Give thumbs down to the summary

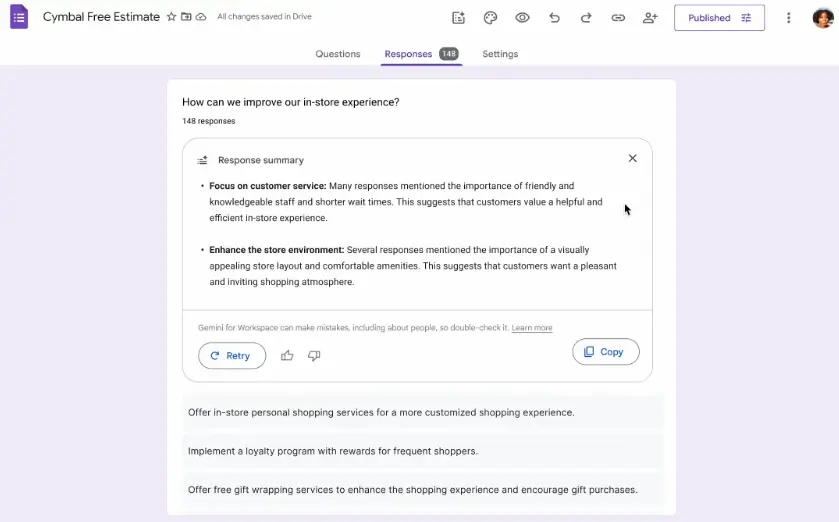pos(314,356)
